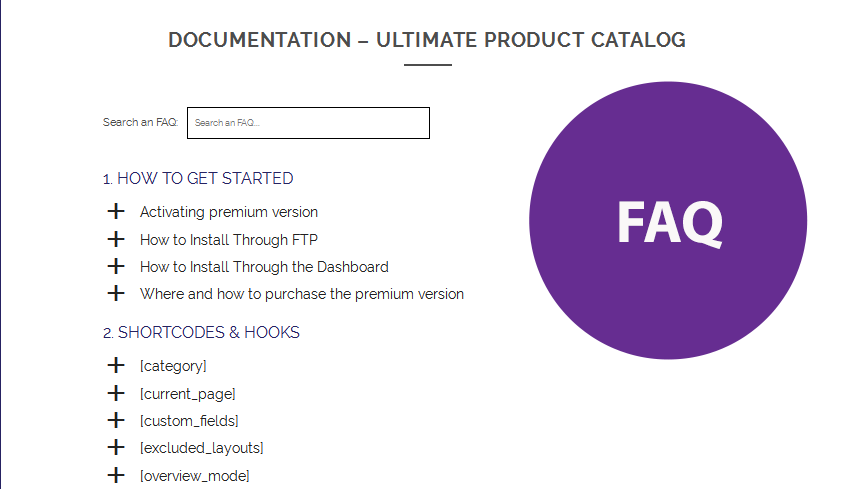Image resolution: width=854 pixels, height=489 pixels.
Task: Focus the Search an FAQ input field
Action: pyautogui.click(x=308, y=123)
